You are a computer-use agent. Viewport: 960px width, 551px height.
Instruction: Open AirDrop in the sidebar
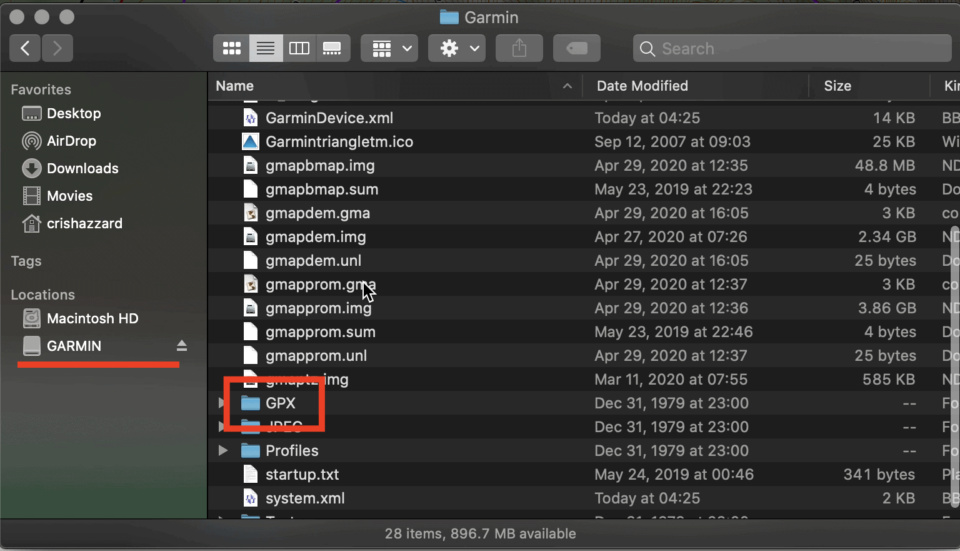click(71, 141)
